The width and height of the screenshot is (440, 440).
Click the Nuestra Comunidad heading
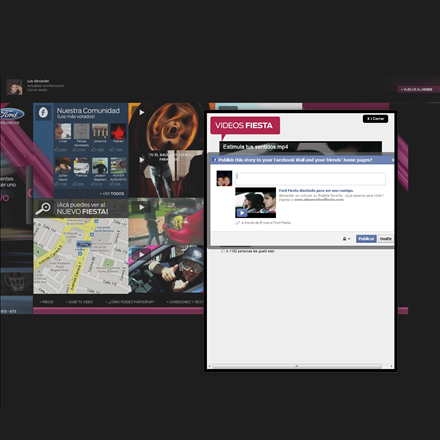coord(88,111)
